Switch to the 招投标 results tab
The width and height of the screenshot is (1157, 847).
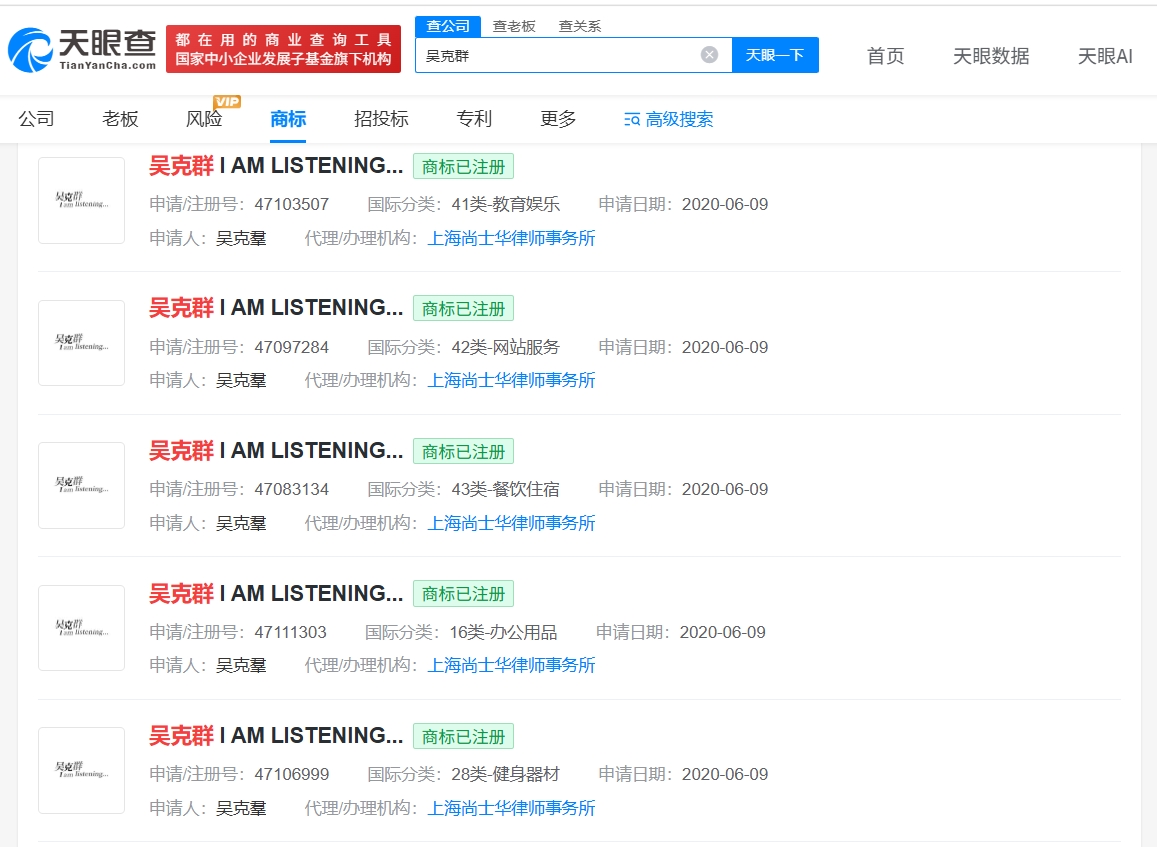[381, 118]
